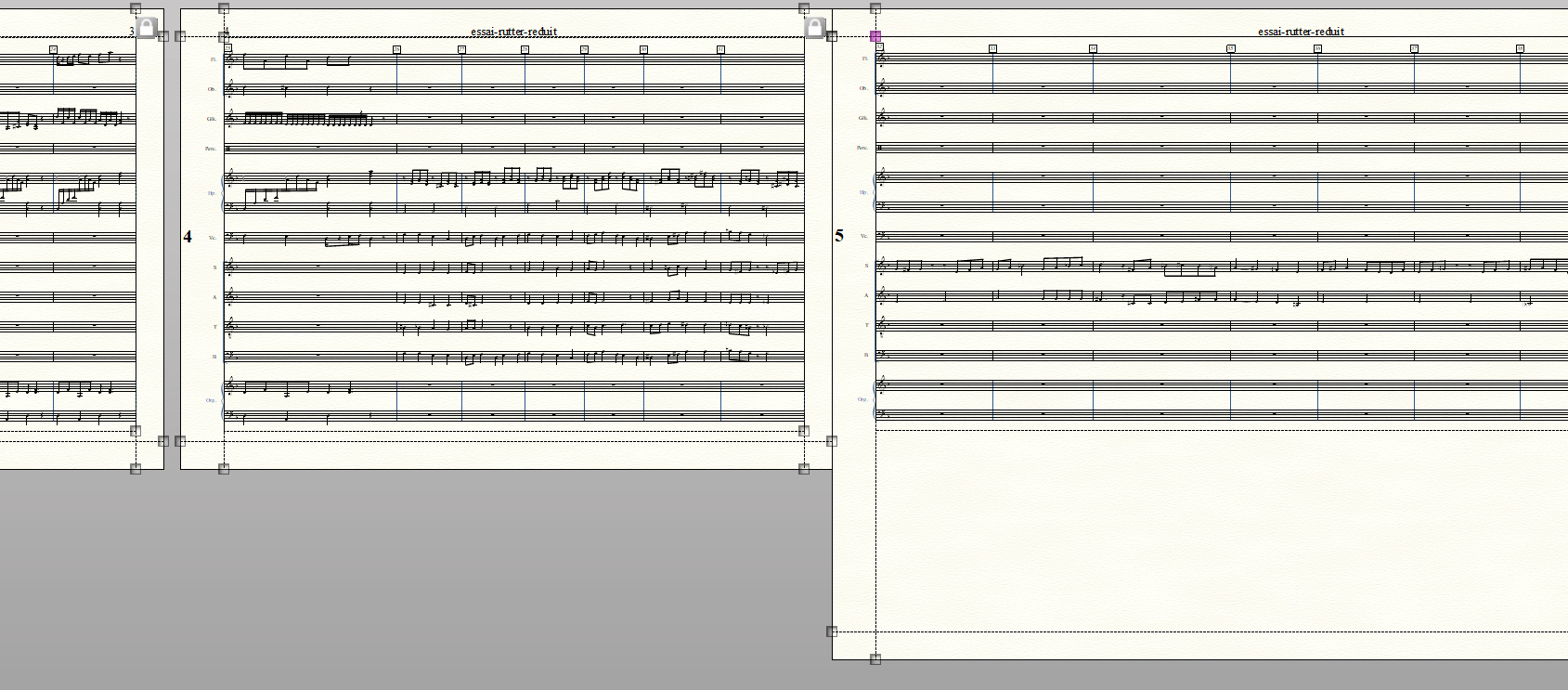Select the page 4 title text essai-rutter-reduit
Image resolution: width=1568 pixels, height=690 pixels.
click(x=513, y=32)
